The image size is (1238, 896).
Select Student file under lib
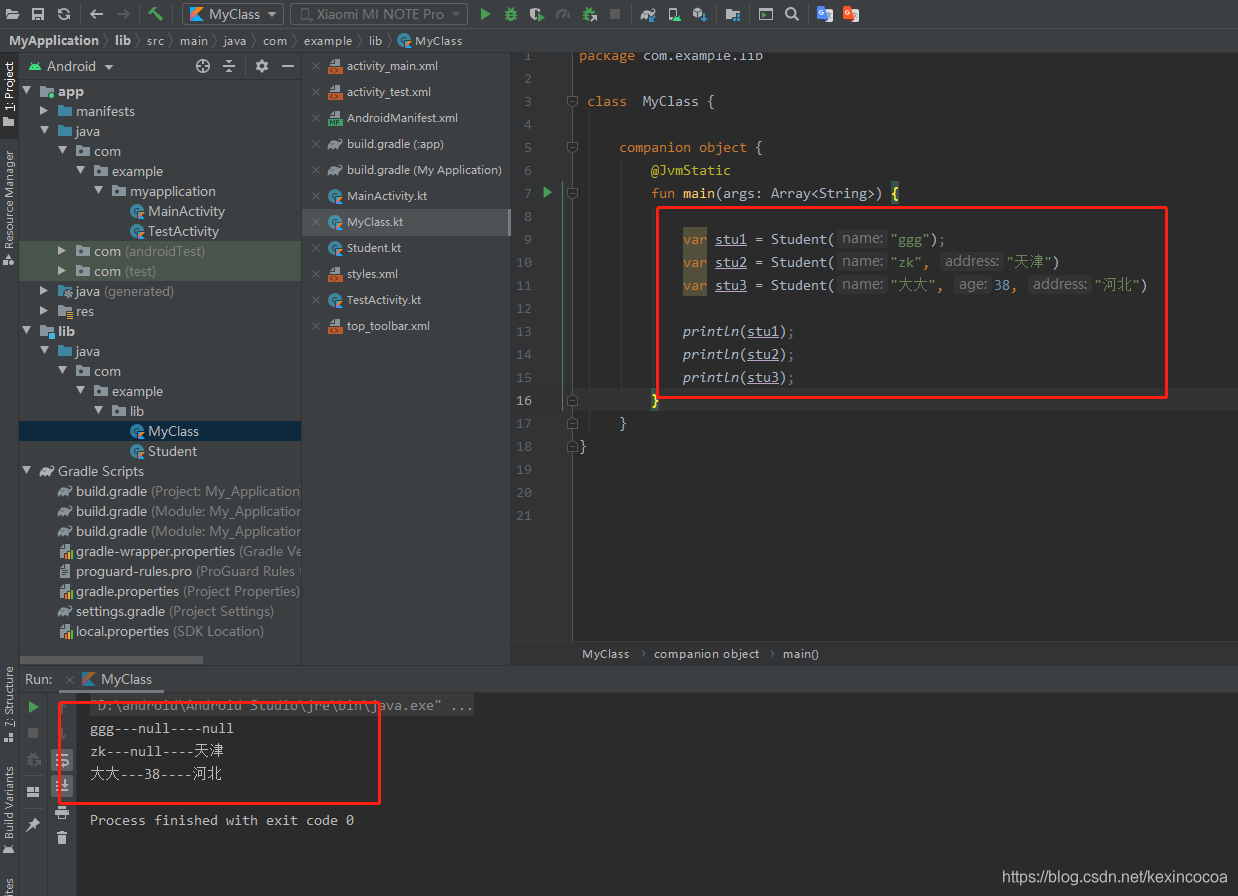[x=172, y=451]
